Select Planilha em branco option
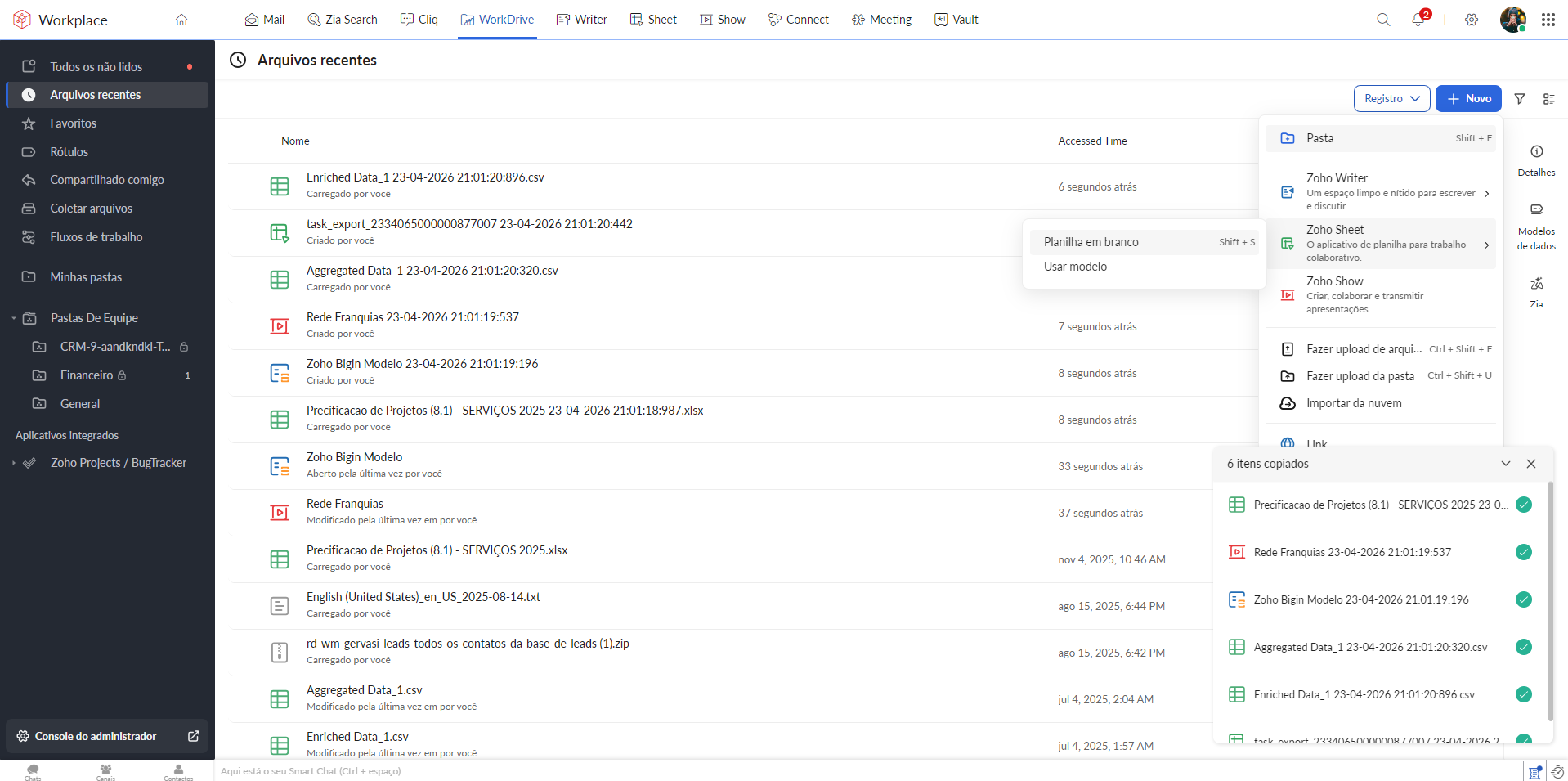The height and width of the screenshot is (781, 1568). tap(1091, 242)
